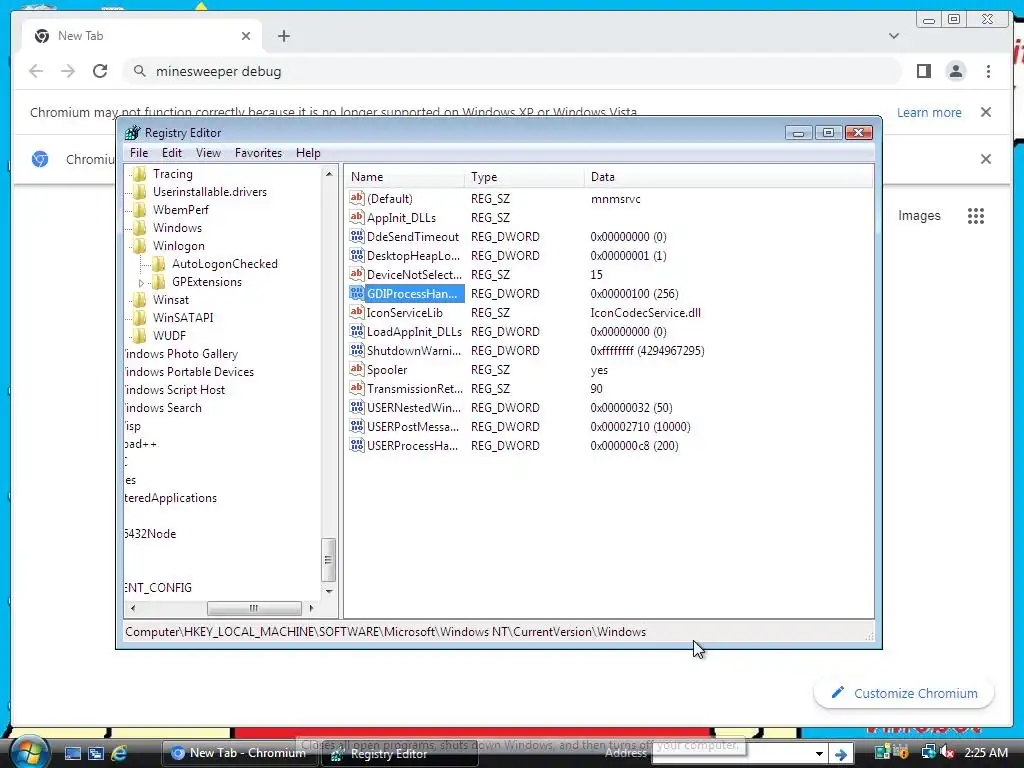Expand the GPExtensions key

[142, 283]
